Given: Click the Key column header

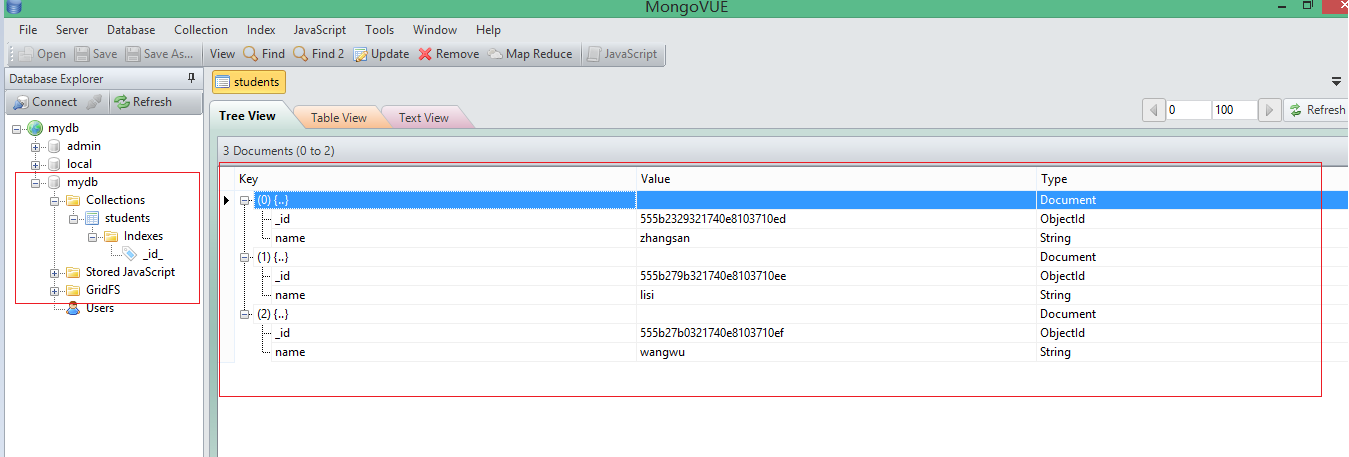Looking at the screenshot, I should tap(435, 179).
